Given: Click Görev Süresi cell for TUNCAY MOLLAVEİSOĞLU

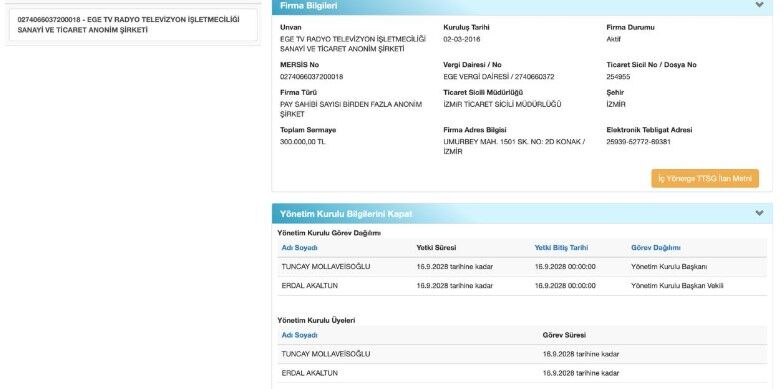Looking at the screenshot, I should click(580, 354).
